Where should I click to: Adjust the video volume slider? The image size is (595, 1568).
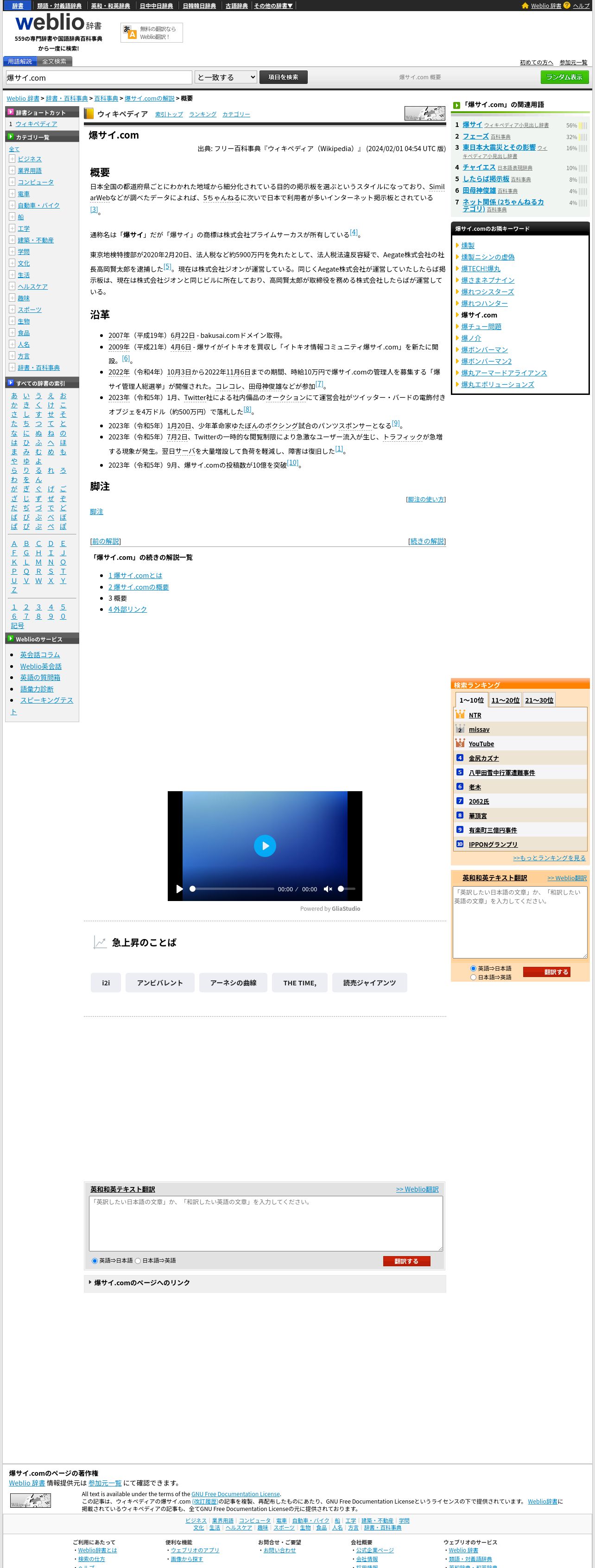347,889
